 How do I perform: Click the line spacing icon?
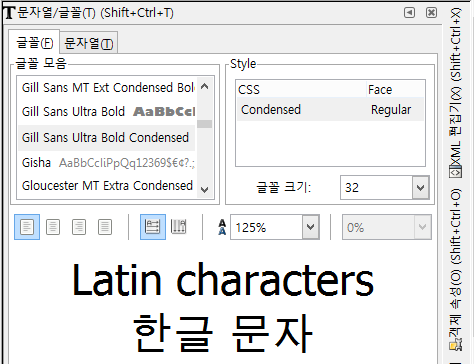coord(222,227)
